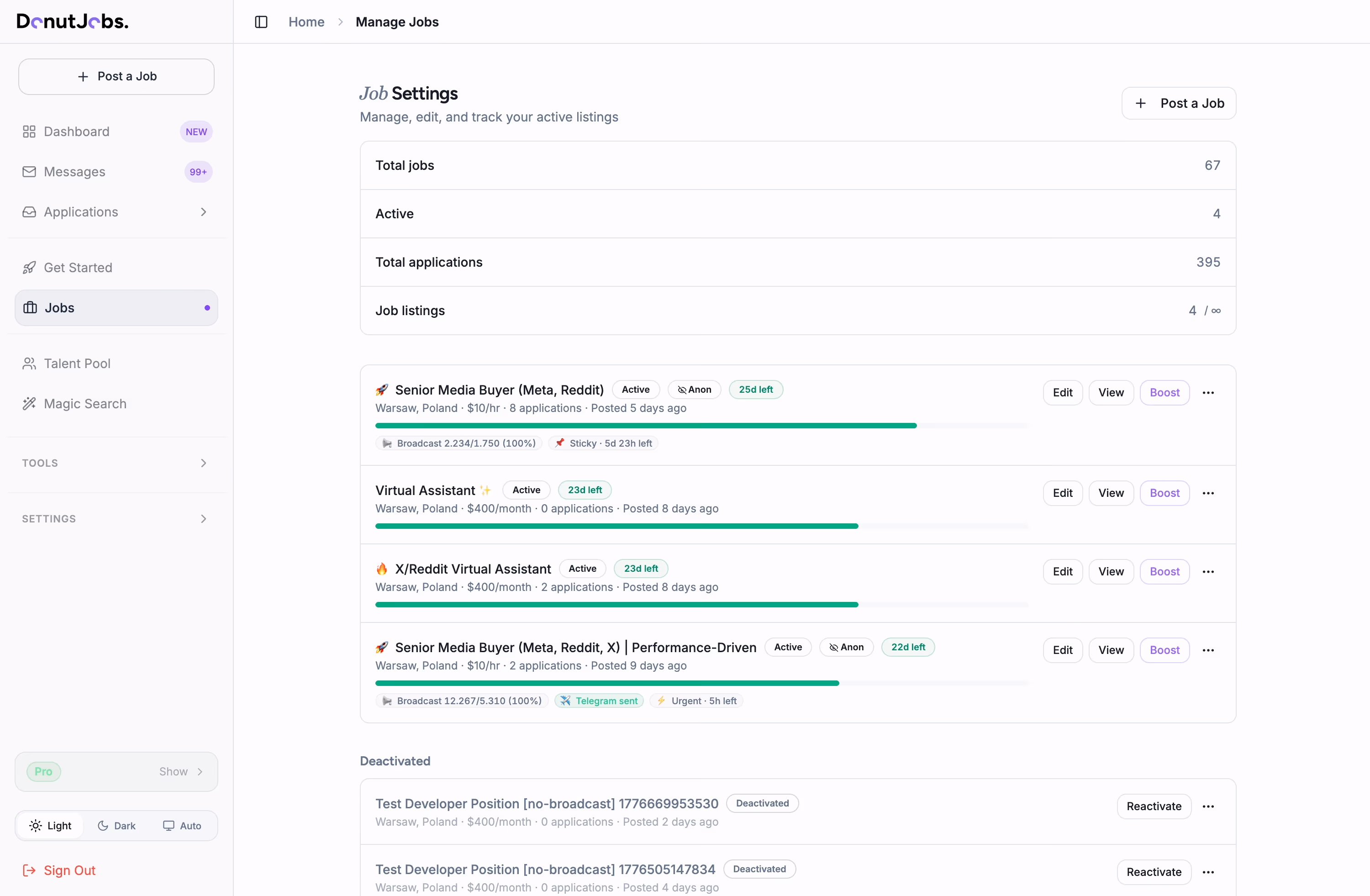Click the Talent Pool people icon

(29, 364)
